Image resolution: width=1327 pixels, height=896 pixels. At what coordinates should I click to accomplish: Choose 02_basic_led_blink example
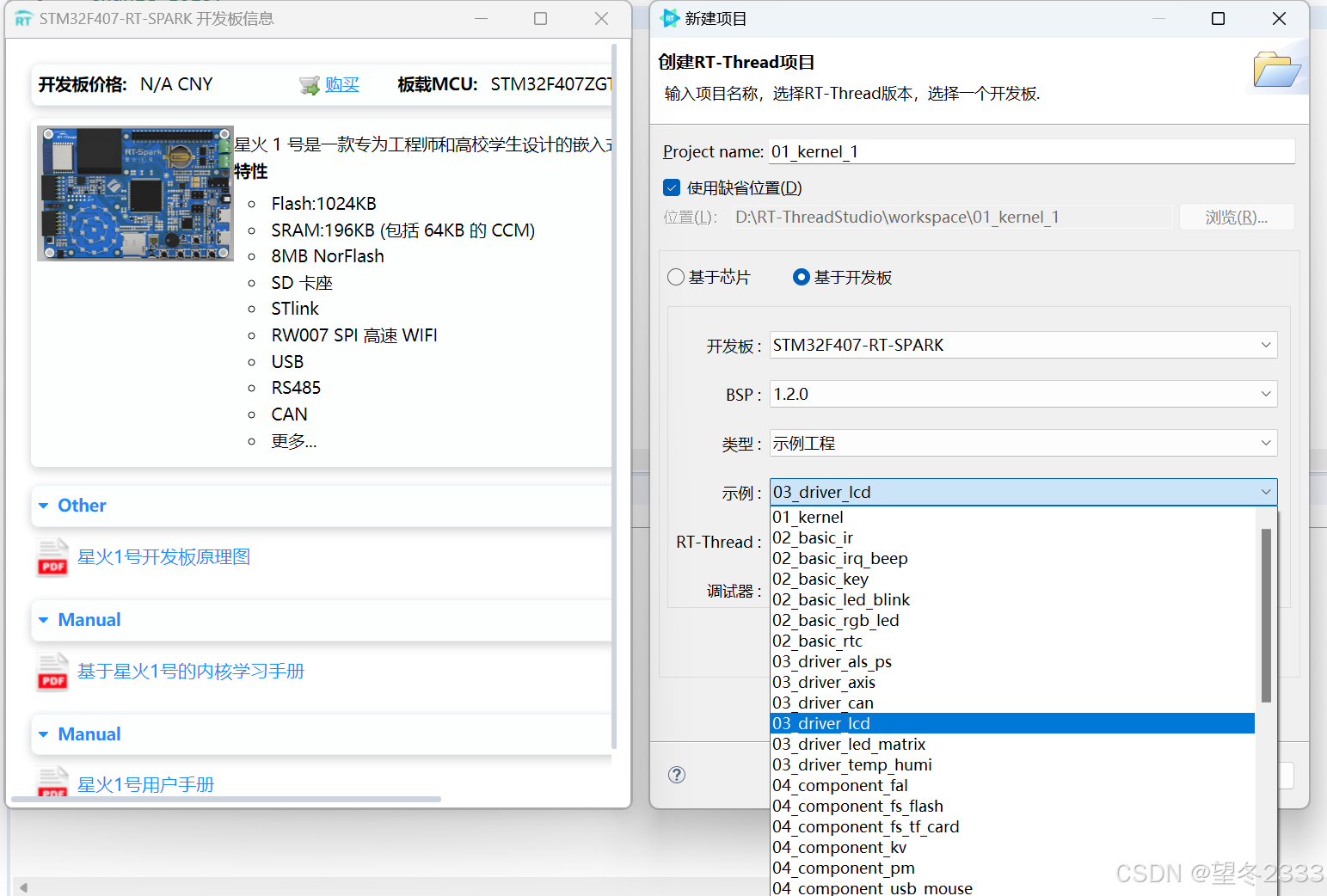click(1012, 599)
